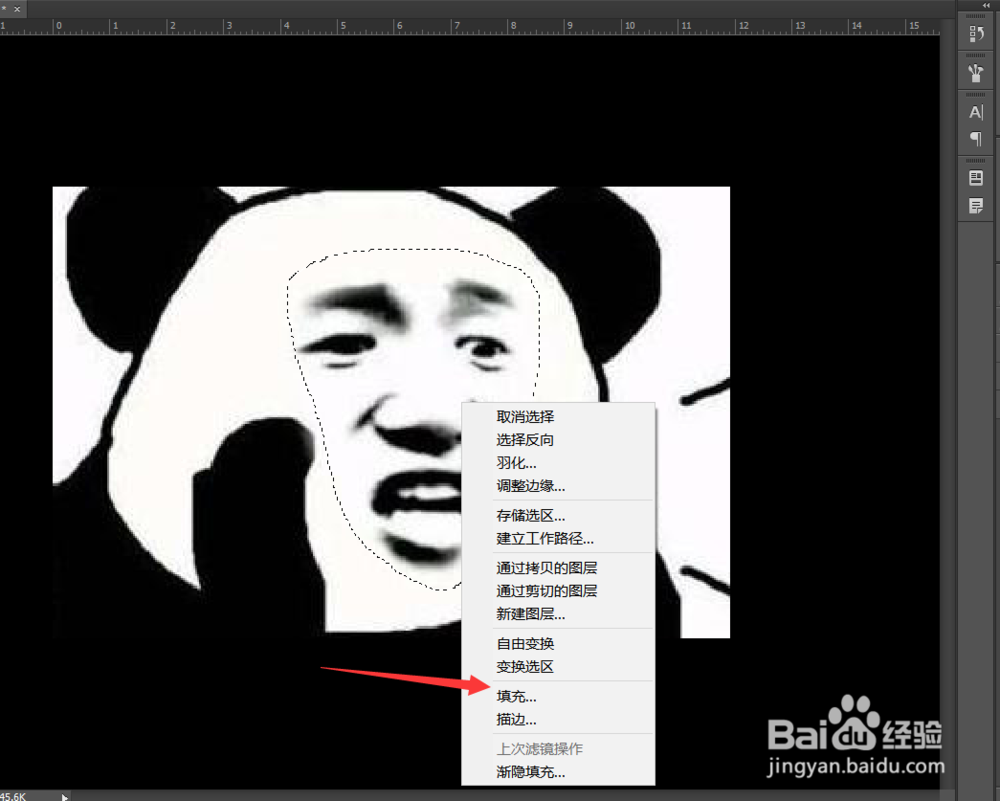Open 调整边缘... from context menu

pyautogui.click(x=558, y=485)
